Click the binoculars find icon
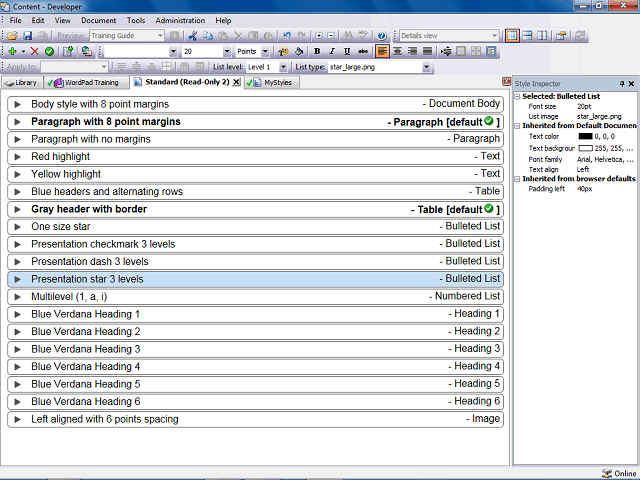The height and width of the screenshot is (480, 640). click(x=348, y=36)
